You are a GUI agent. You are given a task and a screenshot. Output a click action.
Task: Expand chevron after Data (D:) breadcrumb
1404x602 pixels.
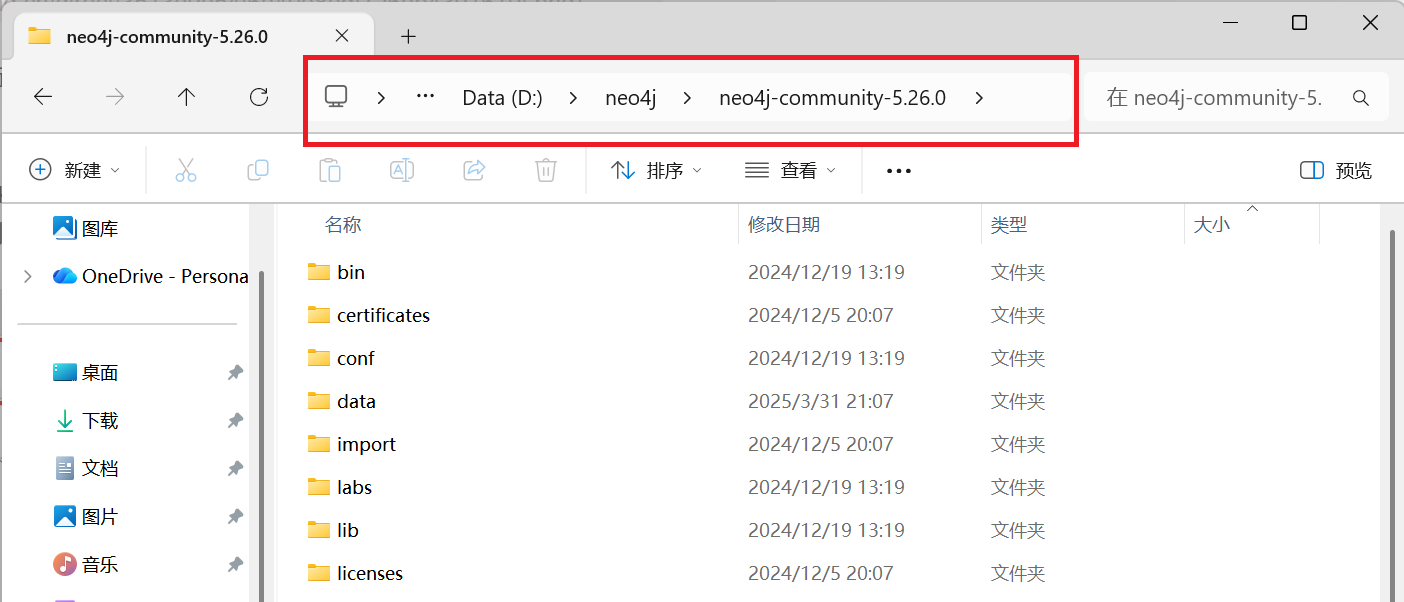tap(574, 98)
